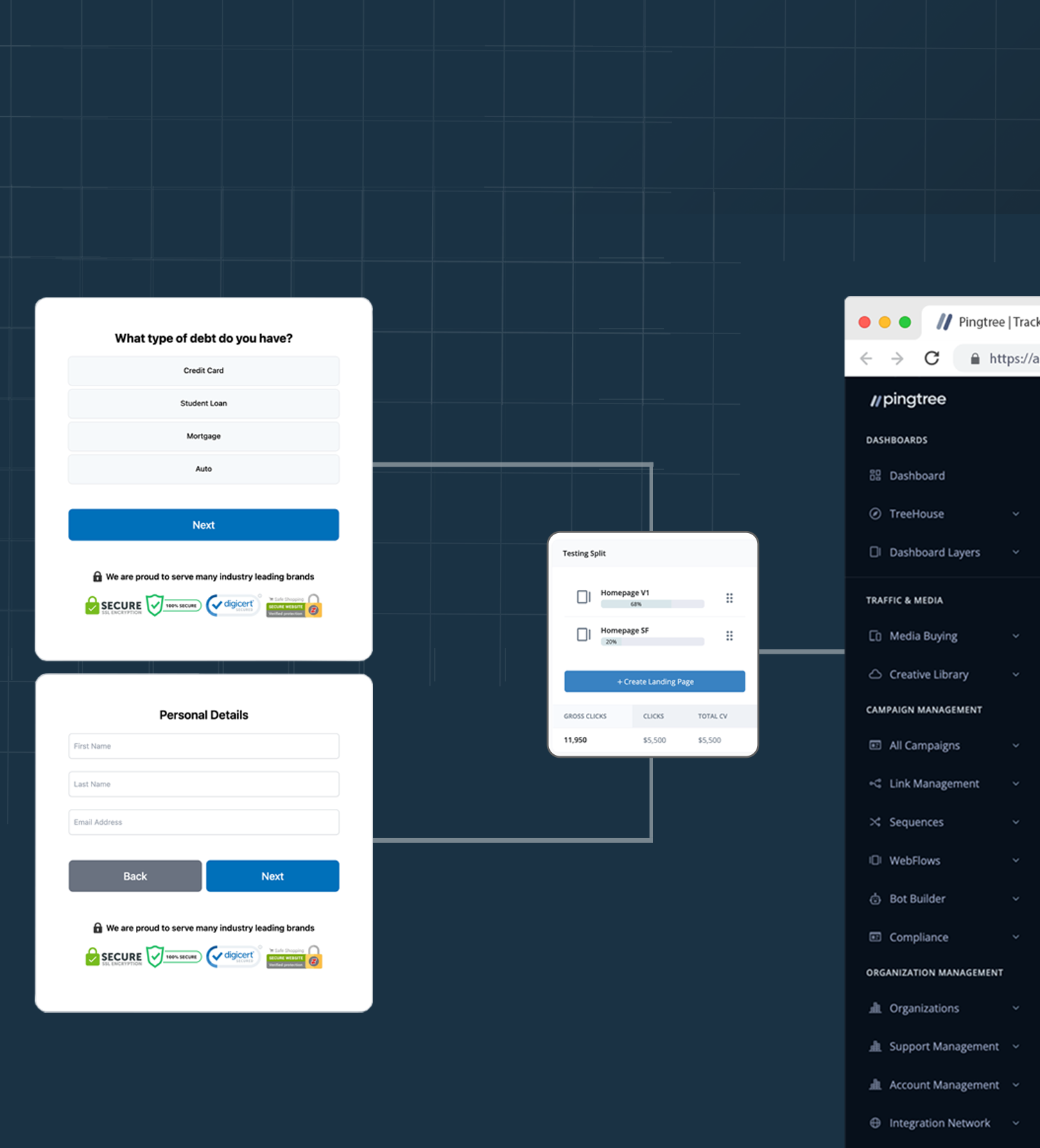Select the Credit Card debt option

click(203, 371)
